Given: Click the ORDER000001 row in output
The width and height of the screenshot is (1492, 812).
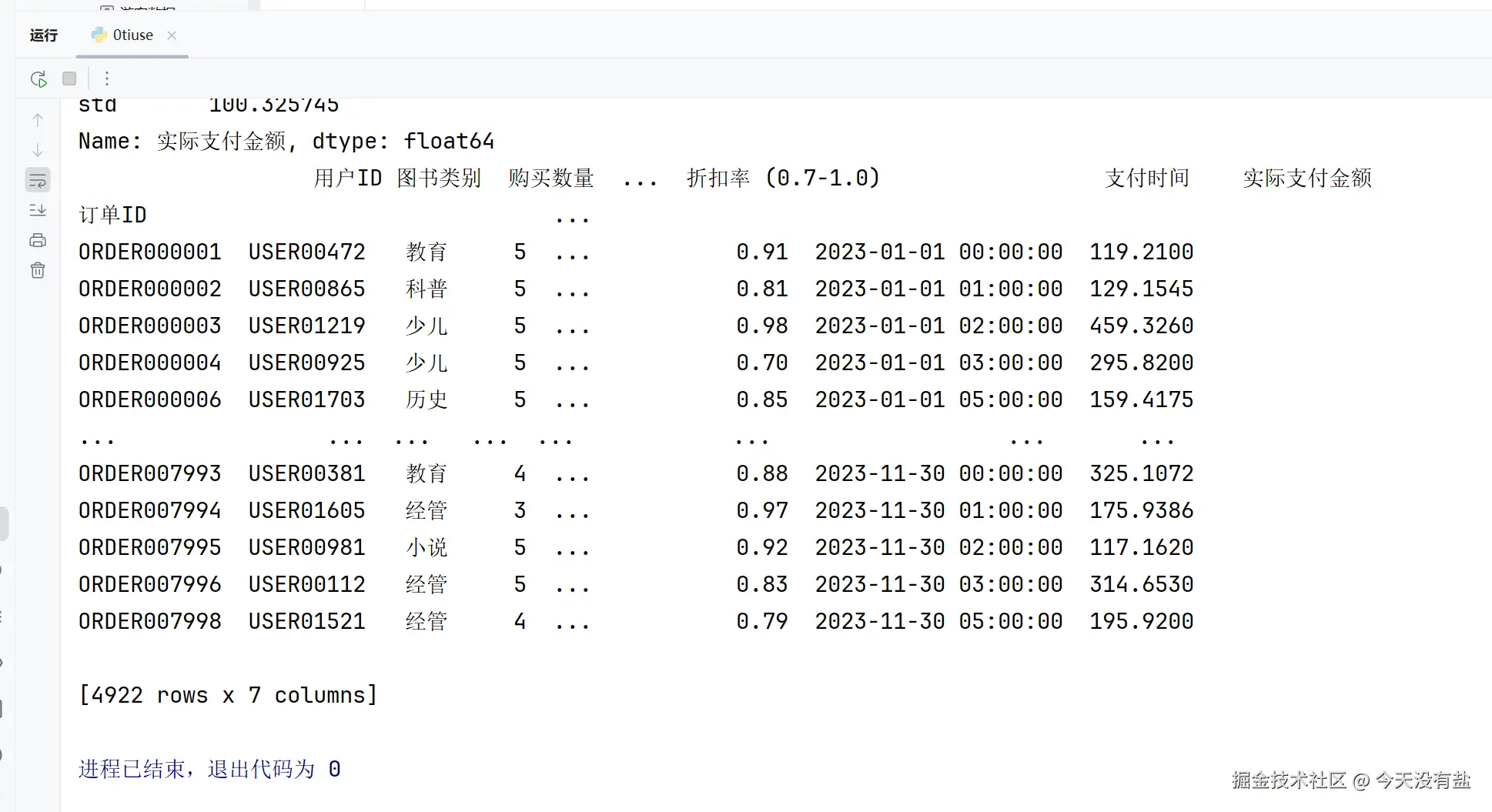Looking at the screenshot, I should coord(150,252).
